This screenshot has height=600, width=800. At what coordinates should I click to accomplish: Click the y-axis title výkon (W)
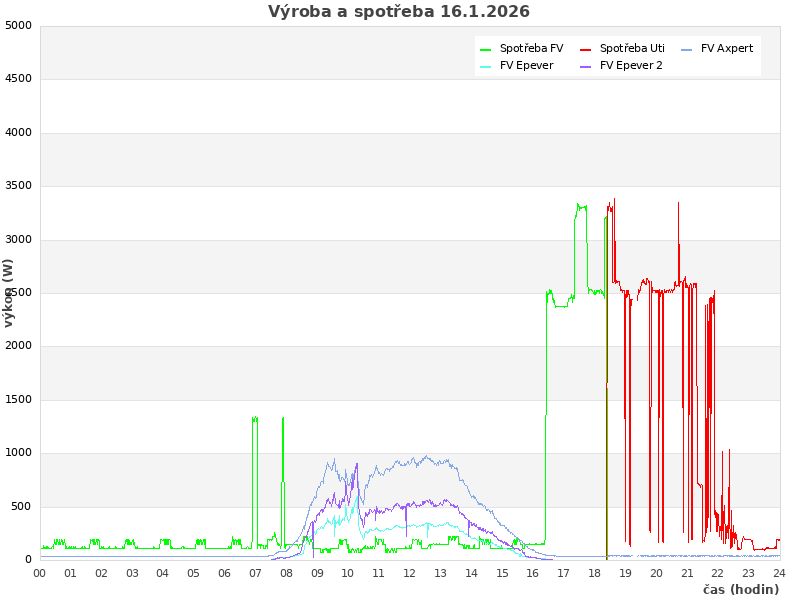point(9,293)
